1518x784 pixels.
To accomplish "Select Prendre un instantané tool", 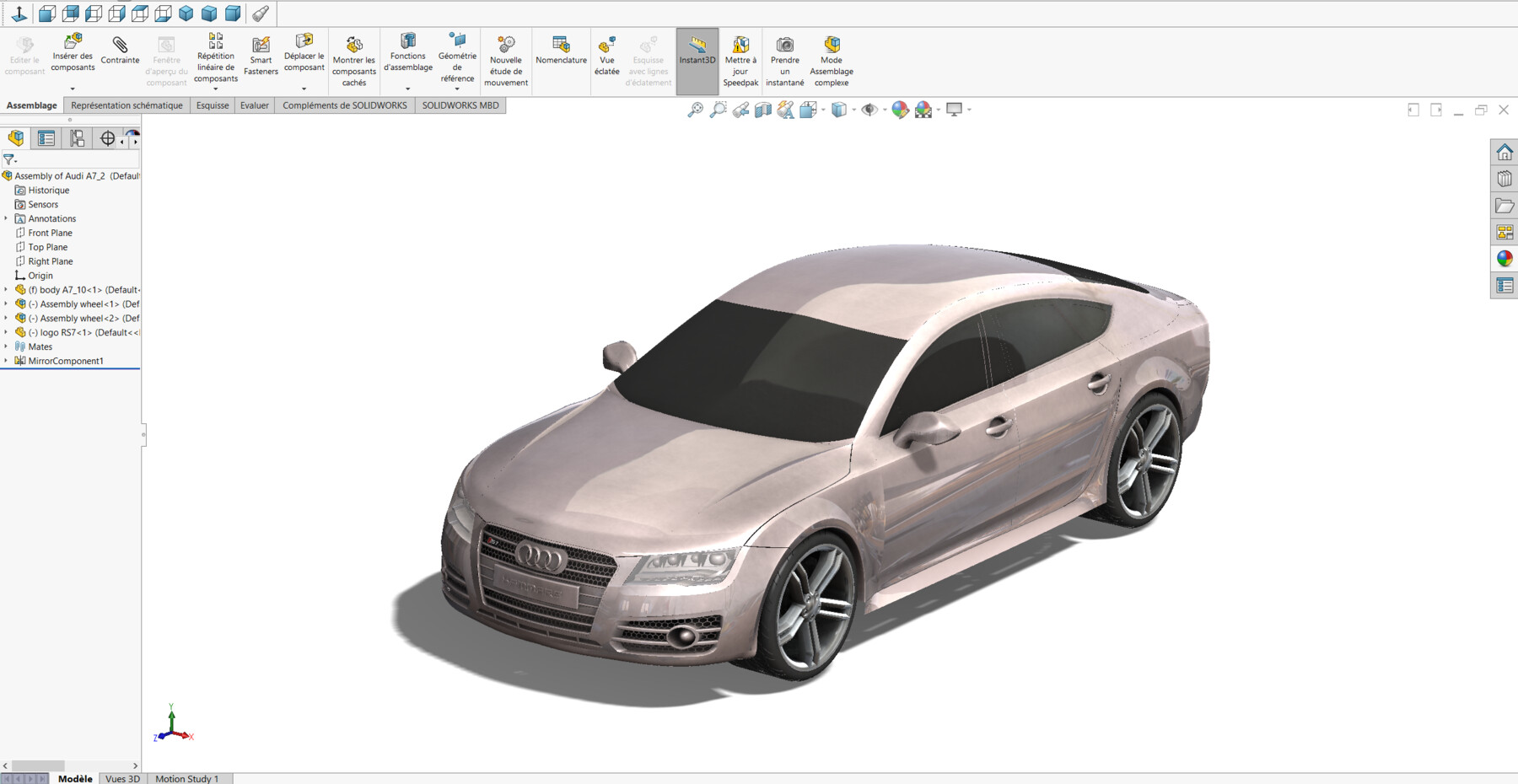I will point(784,59).
